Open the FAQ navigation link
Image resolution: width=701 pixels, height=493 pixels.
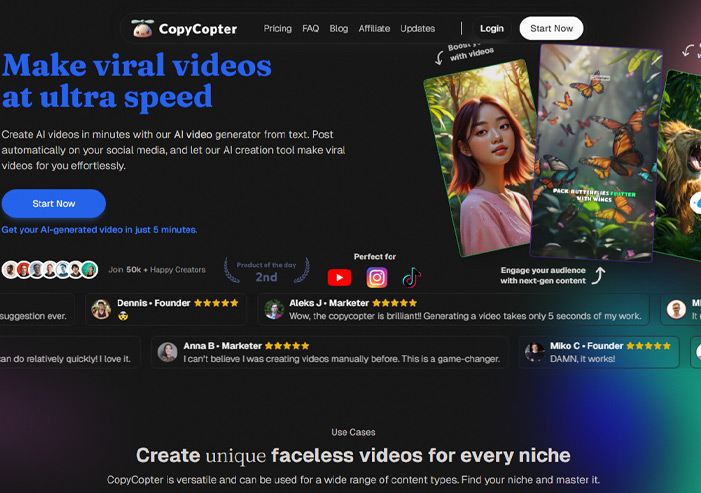click(310, 29)
